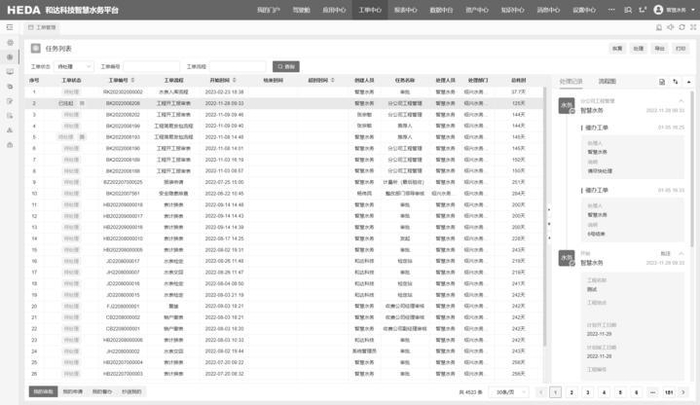
Task: Open 应用中心 in top navigation
Action: pyautogui.click(x=334, y=10)
